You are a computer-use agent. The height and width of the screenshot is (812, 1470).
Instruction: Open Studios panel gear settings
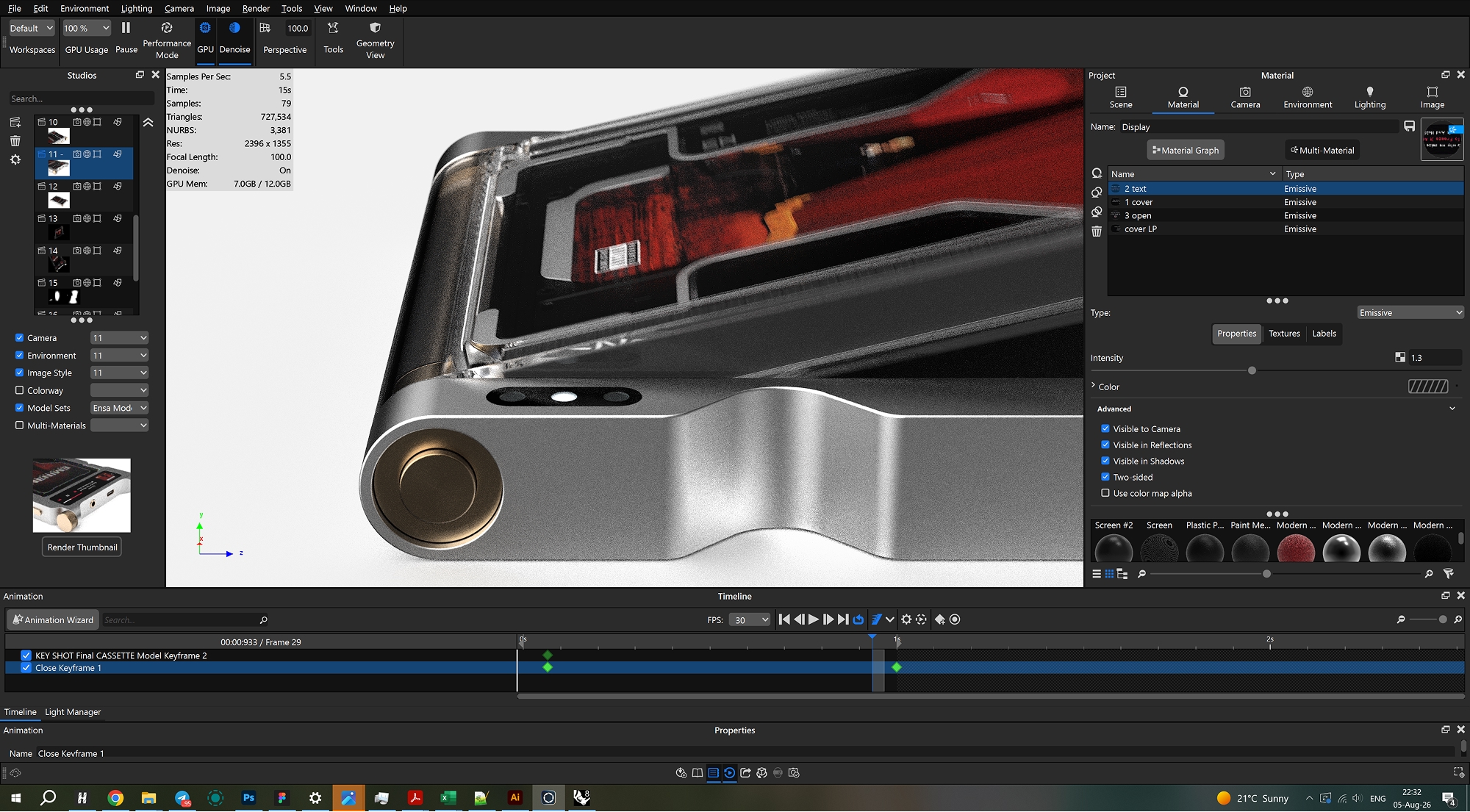coord(15,159)
